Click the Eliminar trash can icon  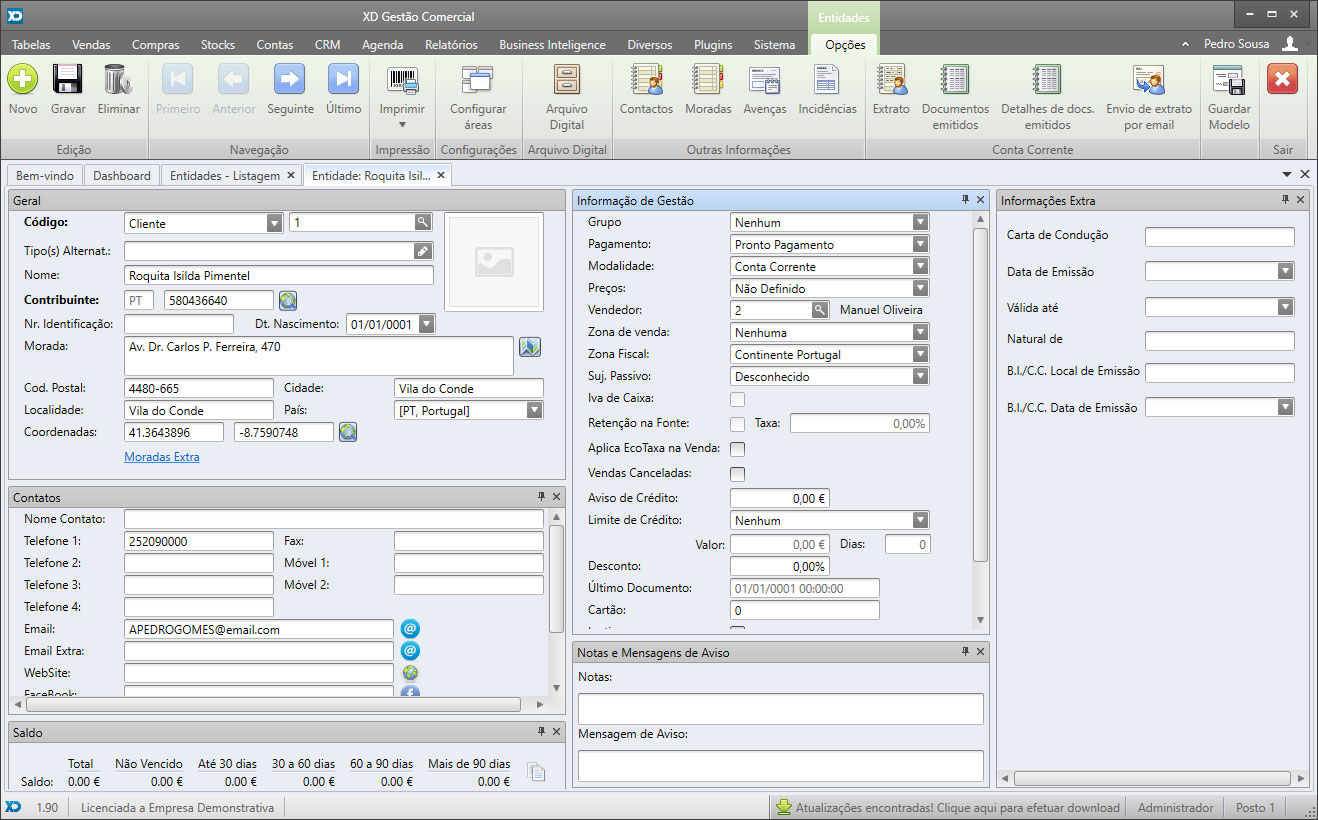(118, 80)
